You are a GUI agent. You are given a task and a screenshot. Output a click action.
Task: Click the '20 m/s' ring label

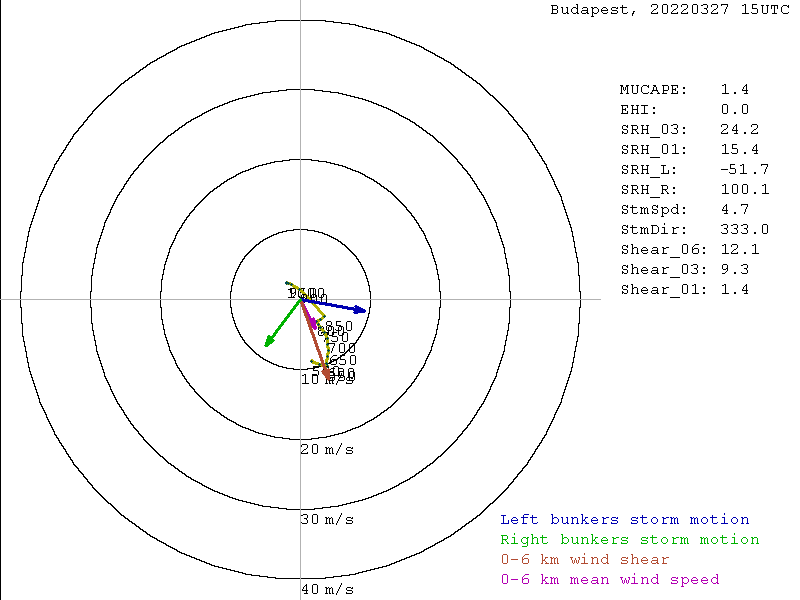pos(327,449)
